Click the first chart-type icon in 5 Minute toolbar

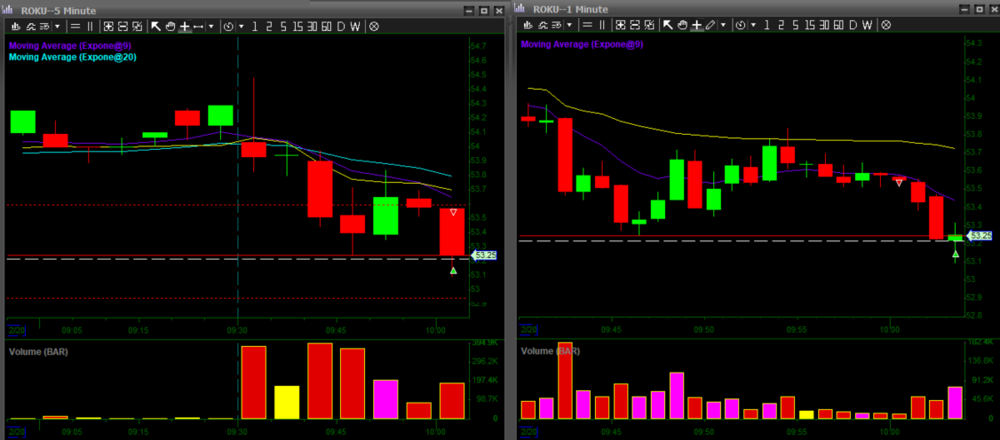pos(18,26)
